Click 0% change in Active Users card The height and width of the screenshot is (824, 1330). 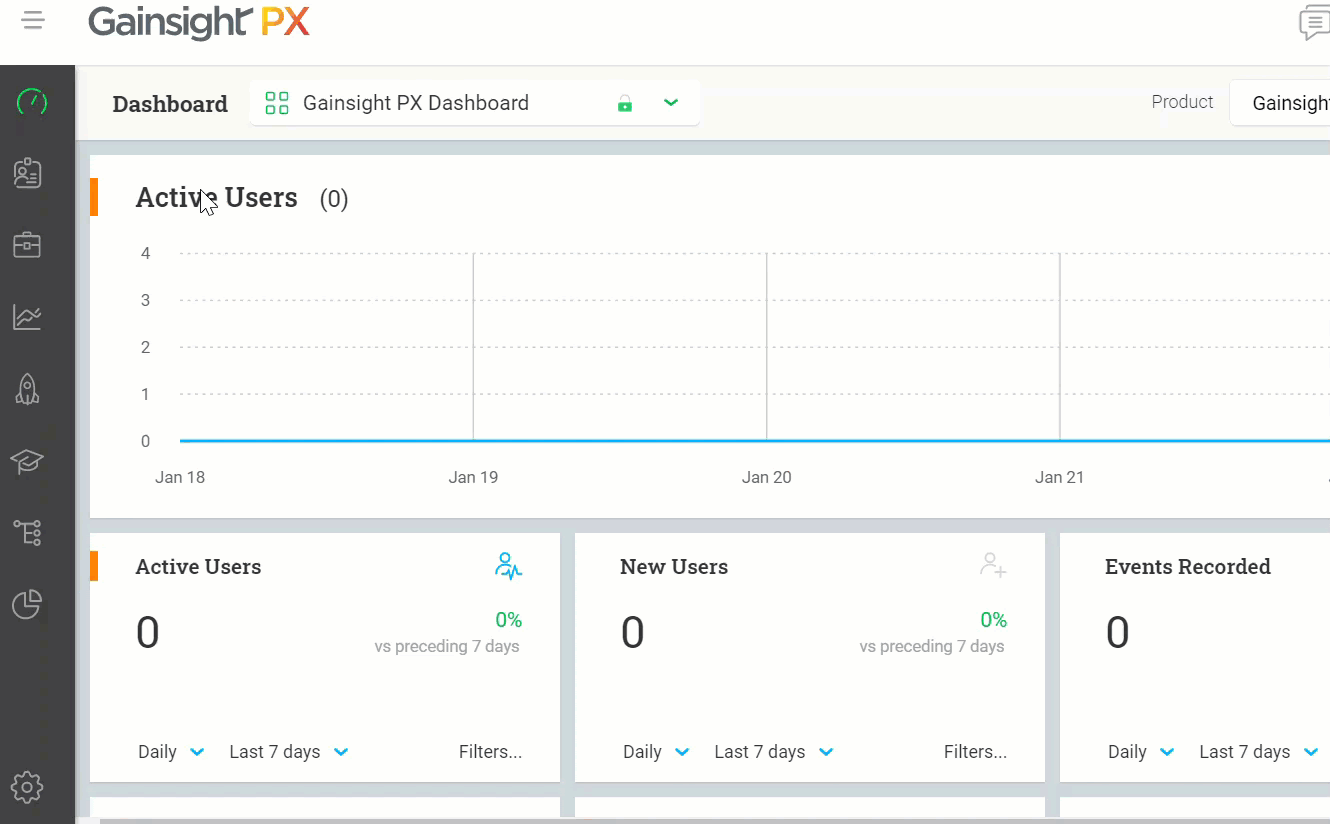coord(508,620)
